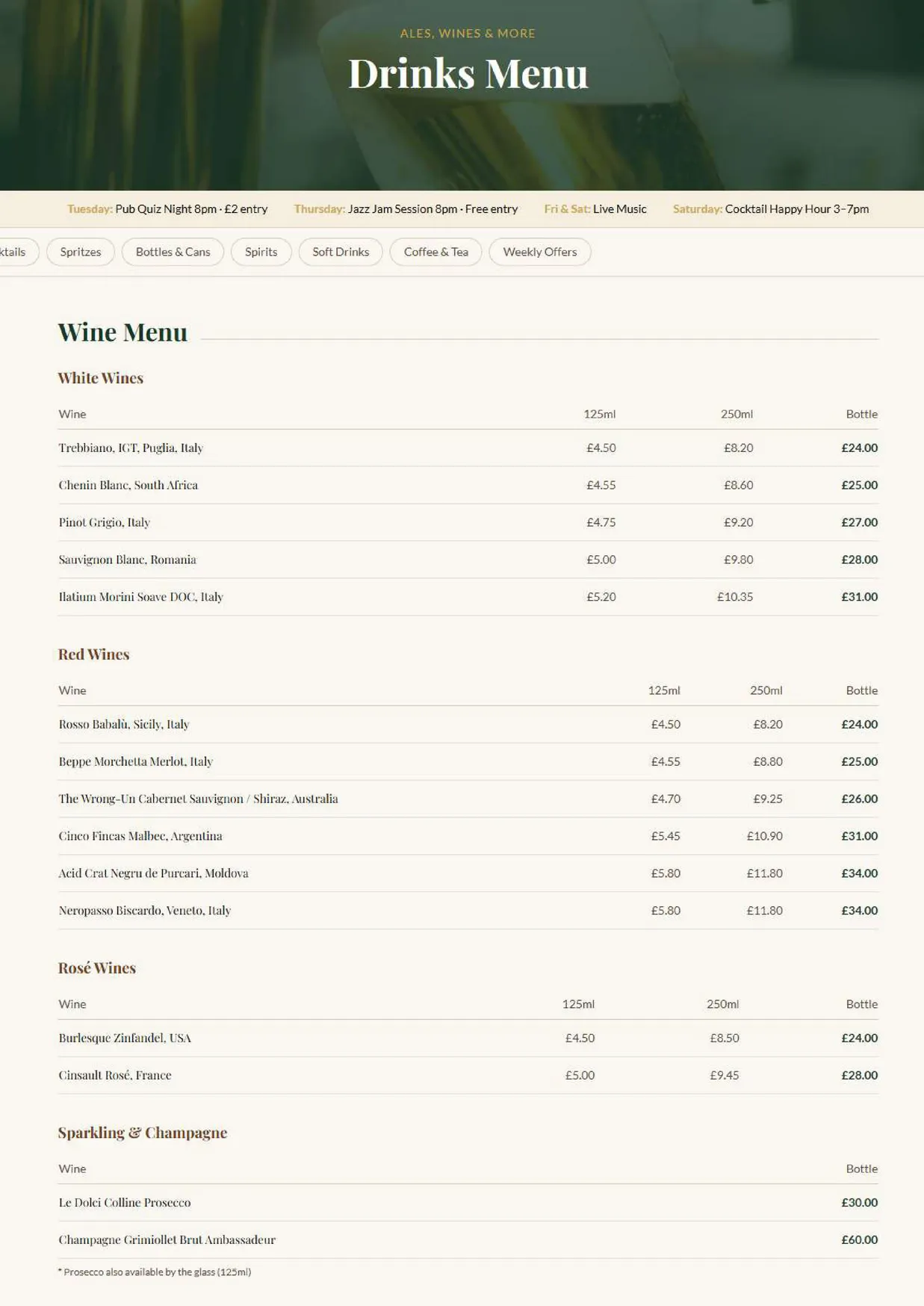Select Beppe Morchetta Merlot, Italy wine name
Viewport: 924px width, 1306px height.
[136, 762]
